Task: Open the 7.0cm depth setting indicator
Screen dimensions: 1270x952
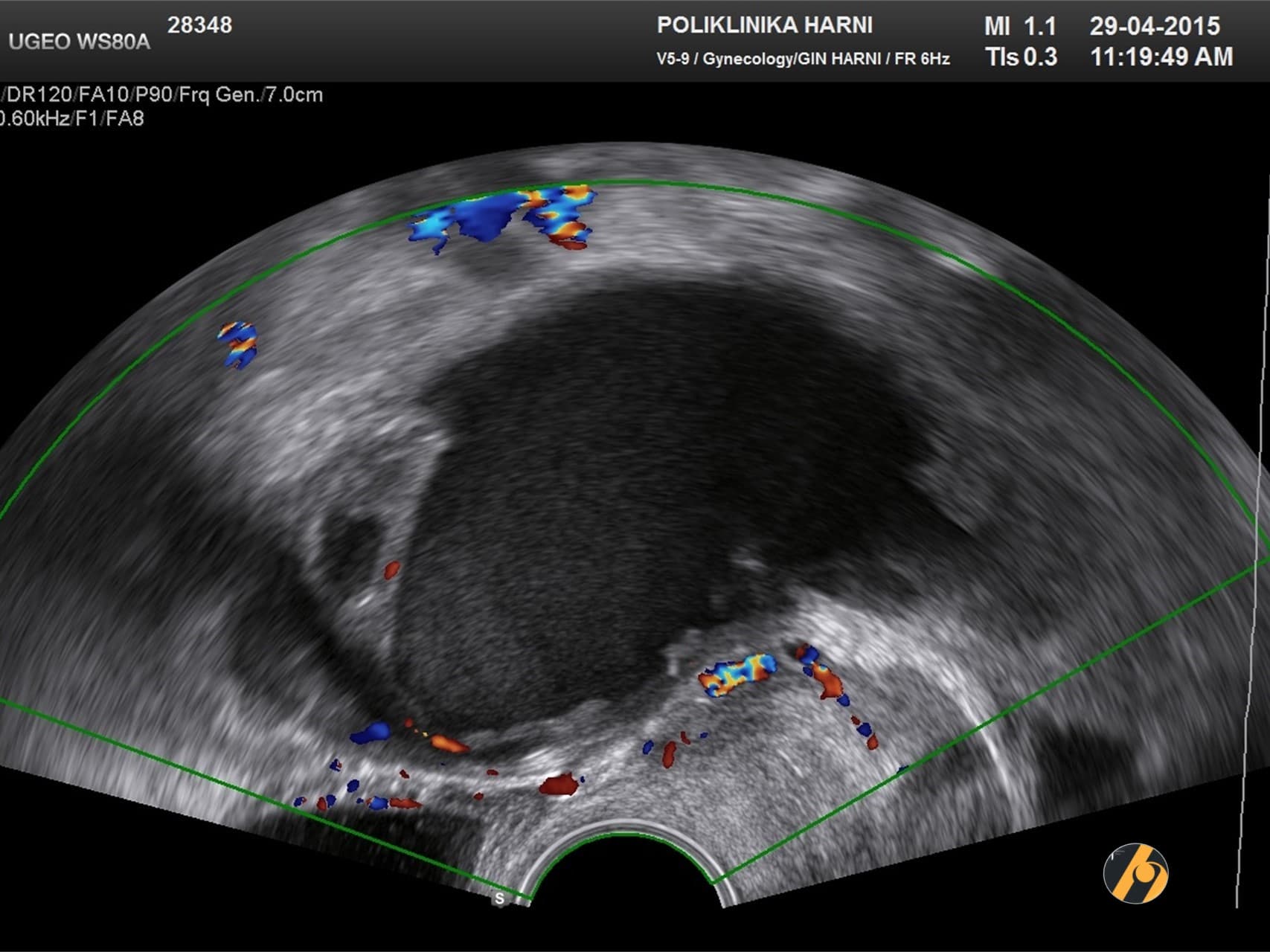Action: point(295,94)
